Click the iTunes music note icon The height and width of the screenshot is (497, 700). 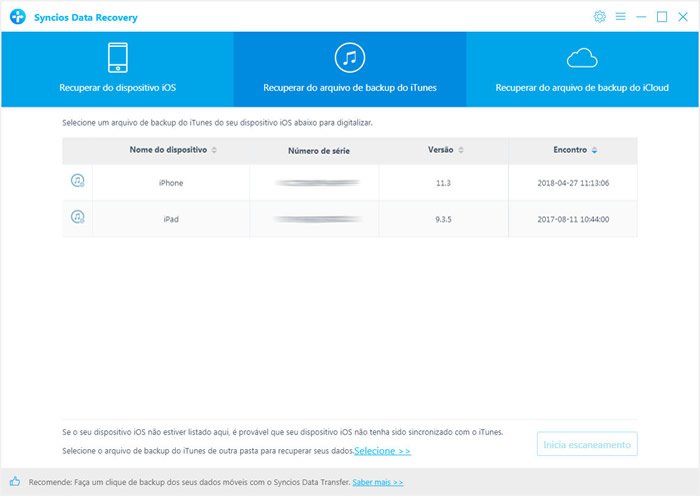click(350, 58)
